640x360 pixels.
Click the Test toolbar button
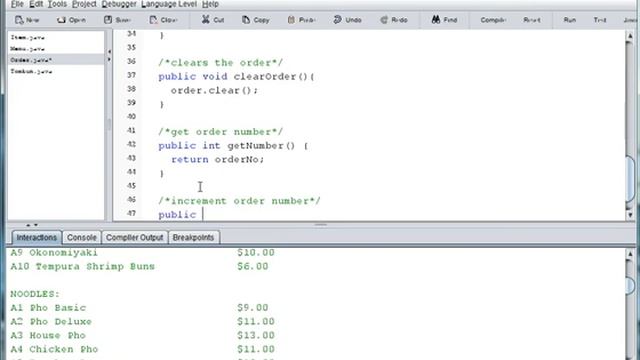(600, 20)
